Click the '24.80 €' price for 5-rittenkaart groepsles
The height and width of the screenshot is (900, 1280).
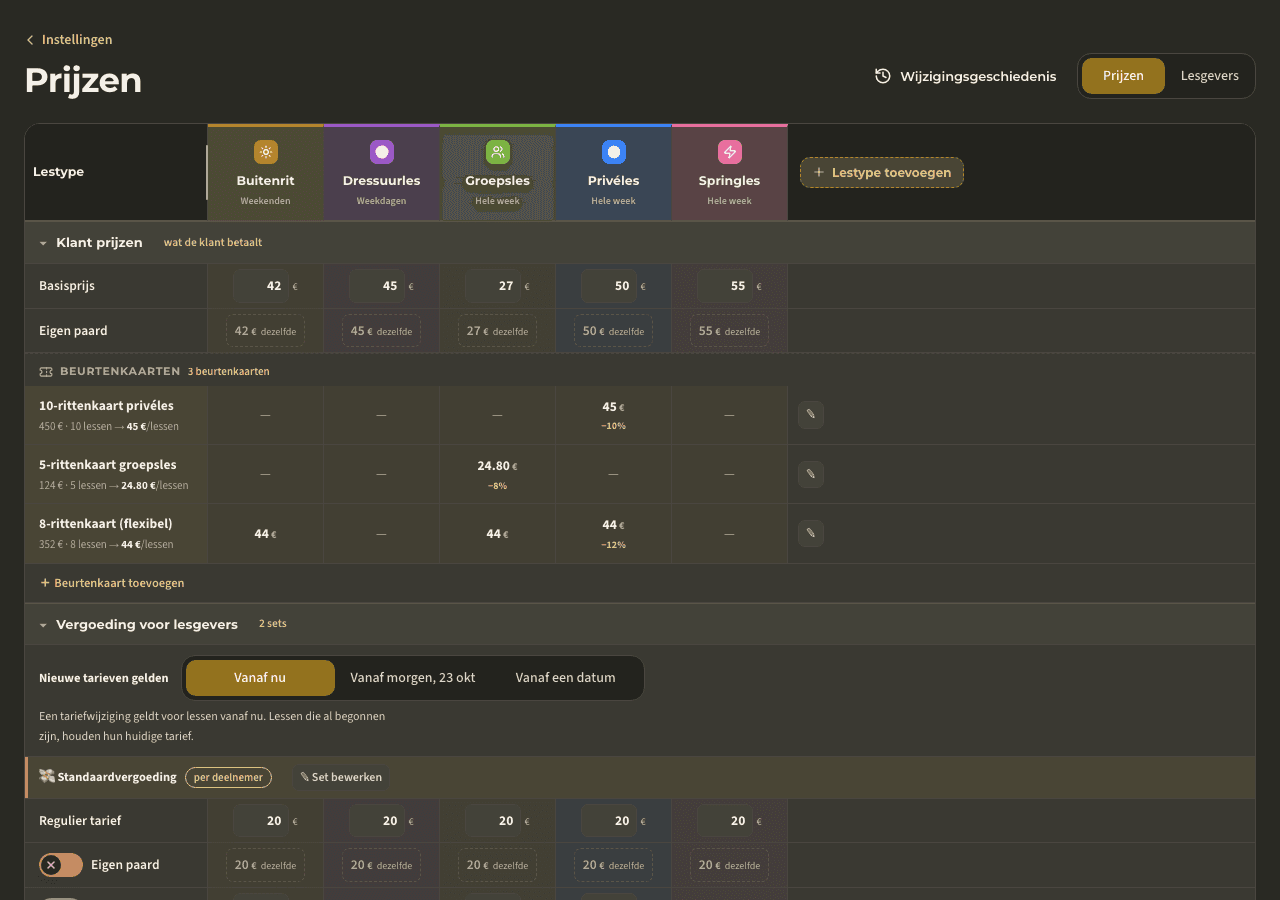[497, 466]
